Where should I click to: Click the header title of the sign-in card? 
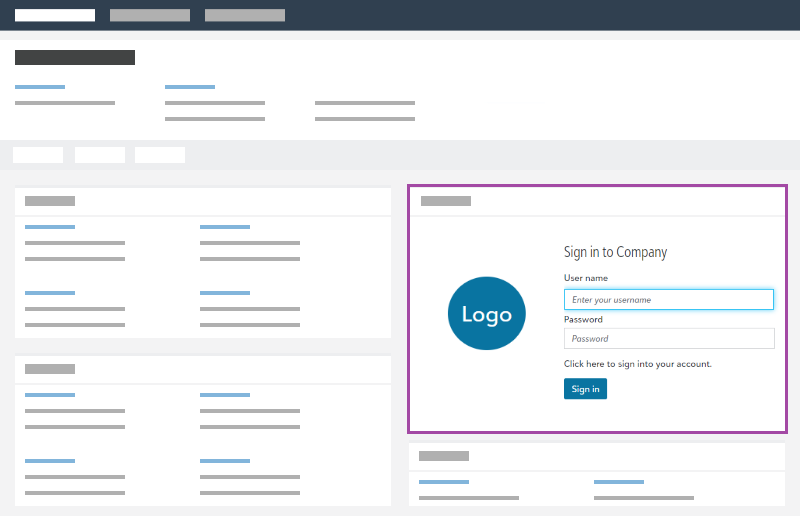point(446,201)
